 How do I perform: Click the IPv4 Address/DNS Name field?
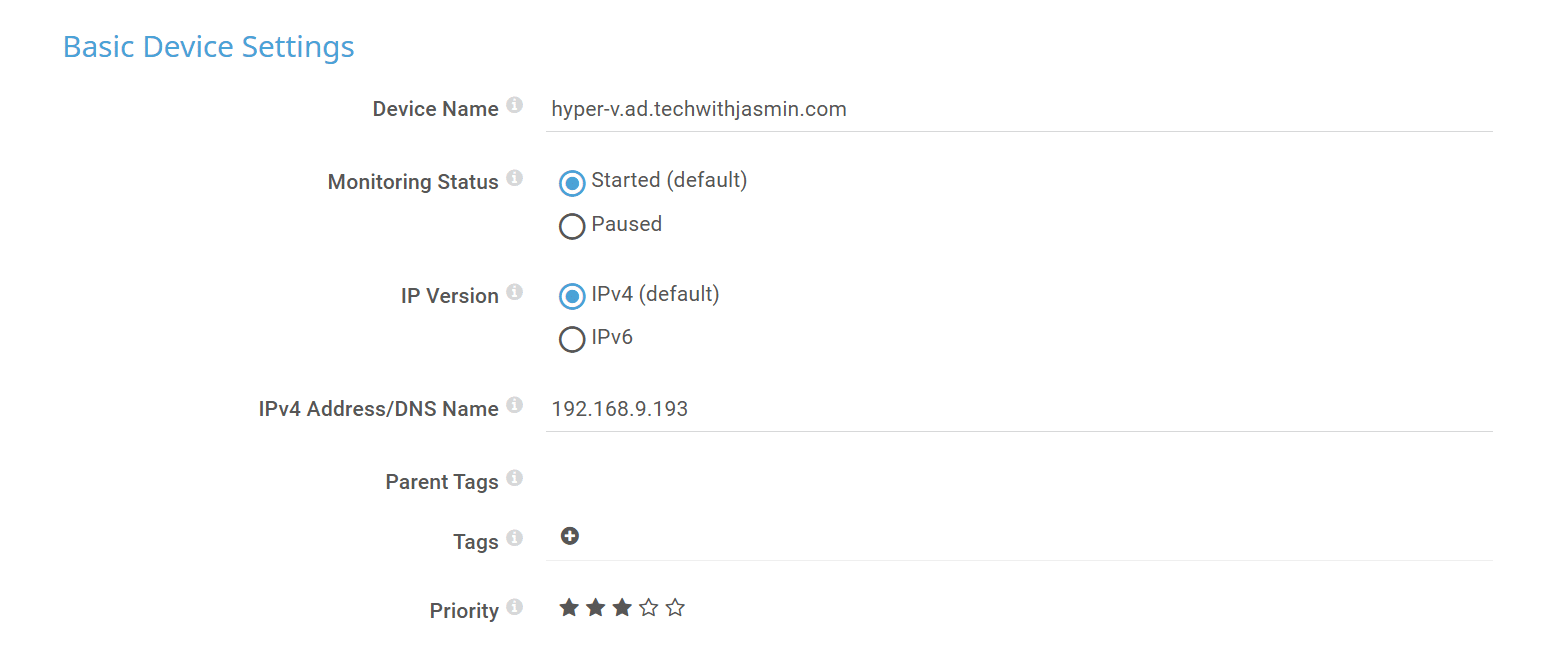pos(1018,409)
